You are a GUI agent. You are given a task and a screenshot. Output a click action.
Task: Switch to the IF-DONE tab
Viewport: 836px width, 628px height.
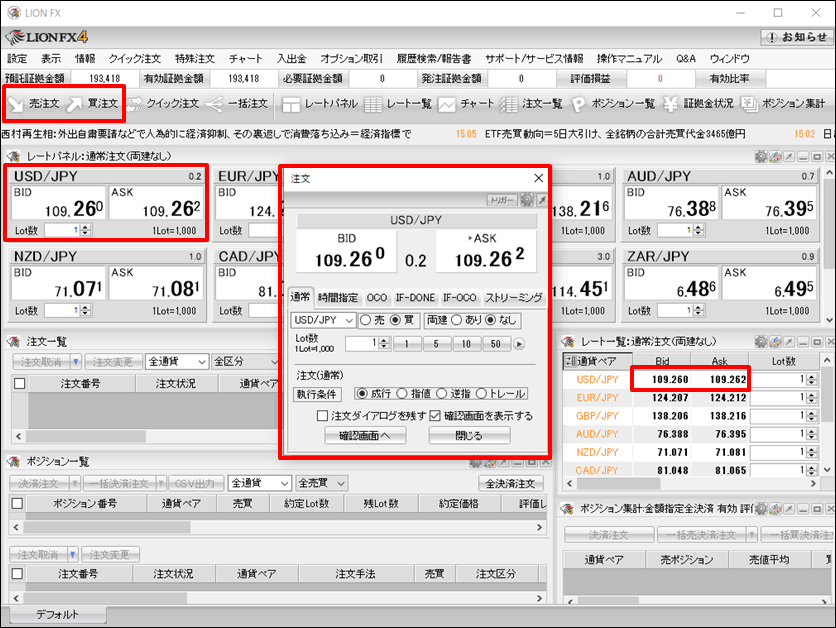click(x=415, y=297)
